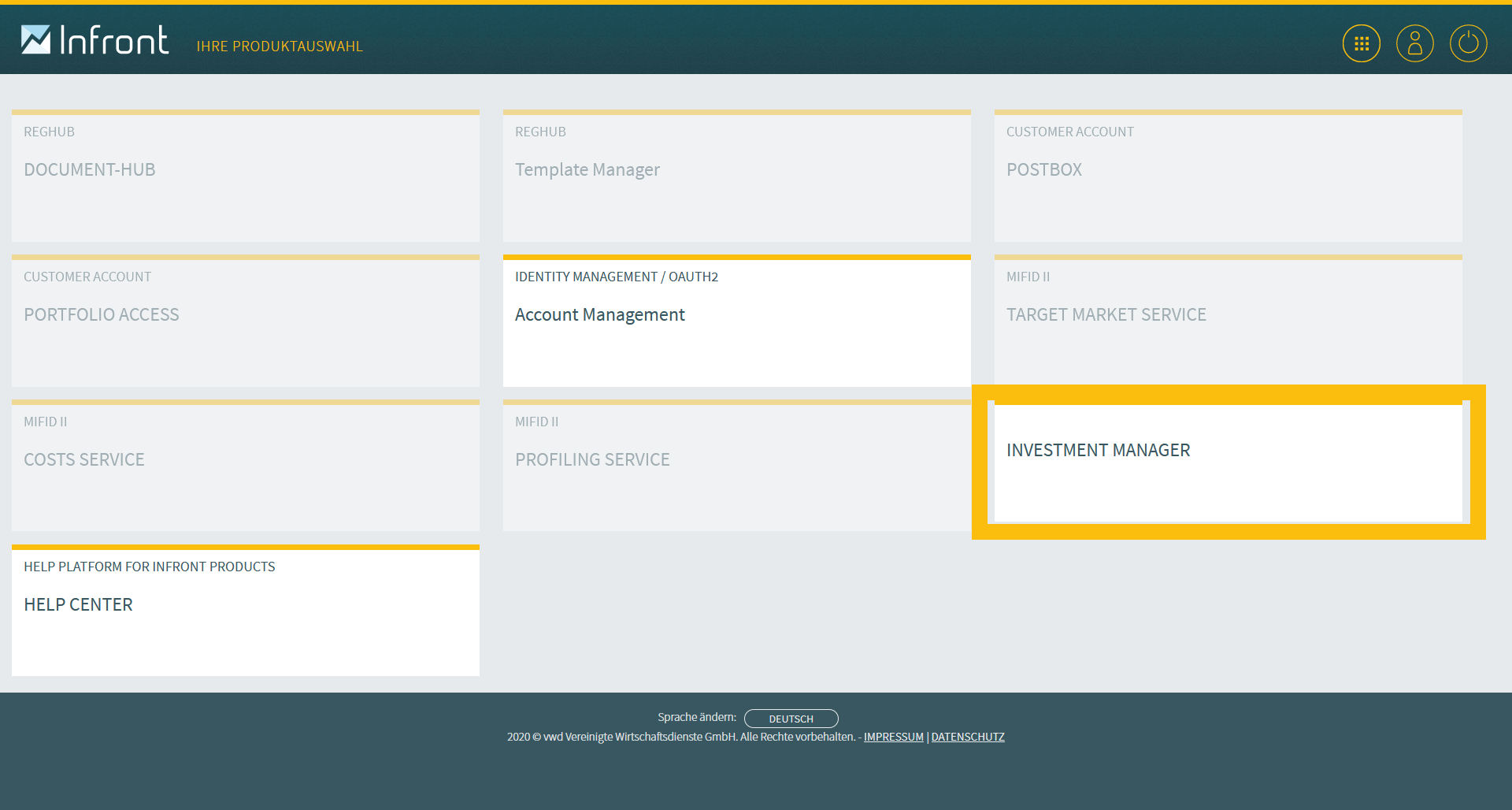The image size is (1512, 810).
Task: Open the Profiling Service tile
Action: coord(736,466)
